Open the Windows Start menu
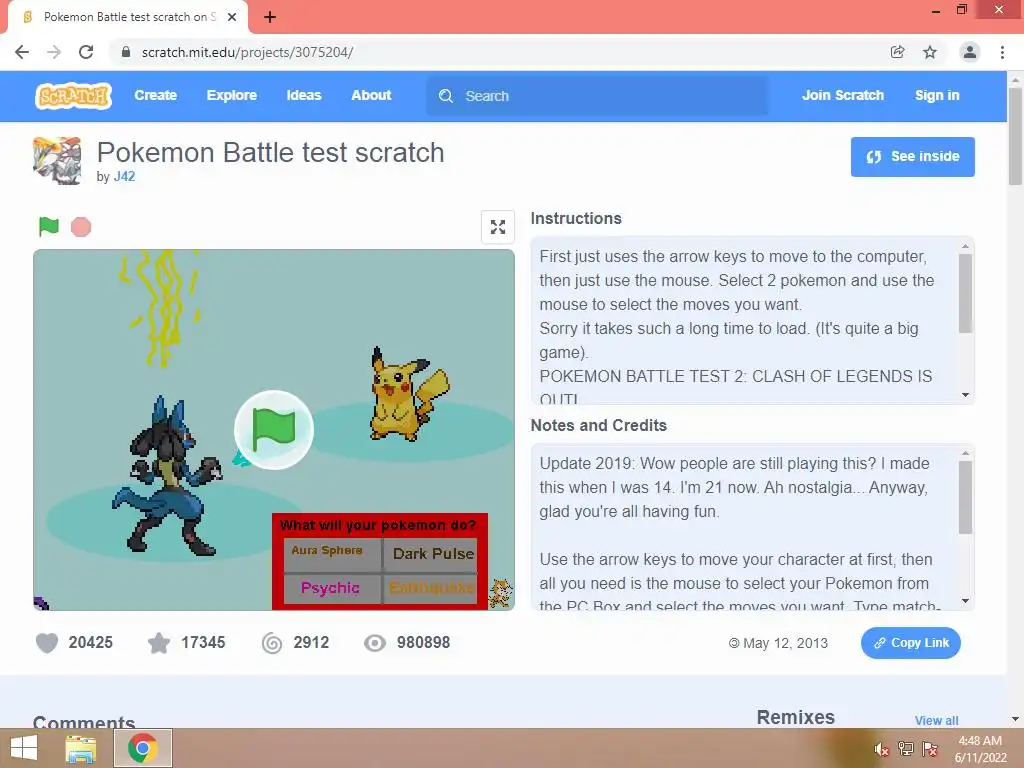The image size is (1024, 768). click(x=24, y=748)
